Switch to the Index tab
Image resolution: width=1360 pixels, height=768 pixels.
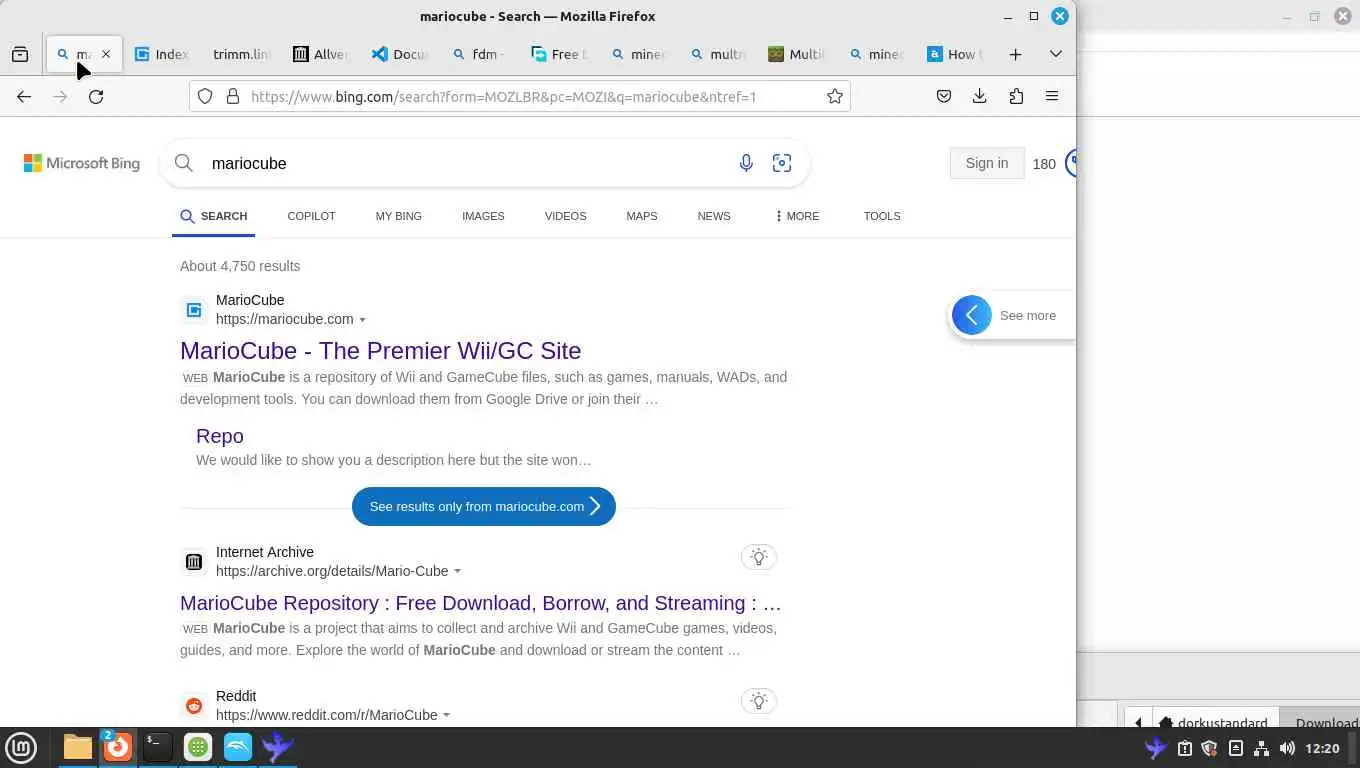pos(162,54)
